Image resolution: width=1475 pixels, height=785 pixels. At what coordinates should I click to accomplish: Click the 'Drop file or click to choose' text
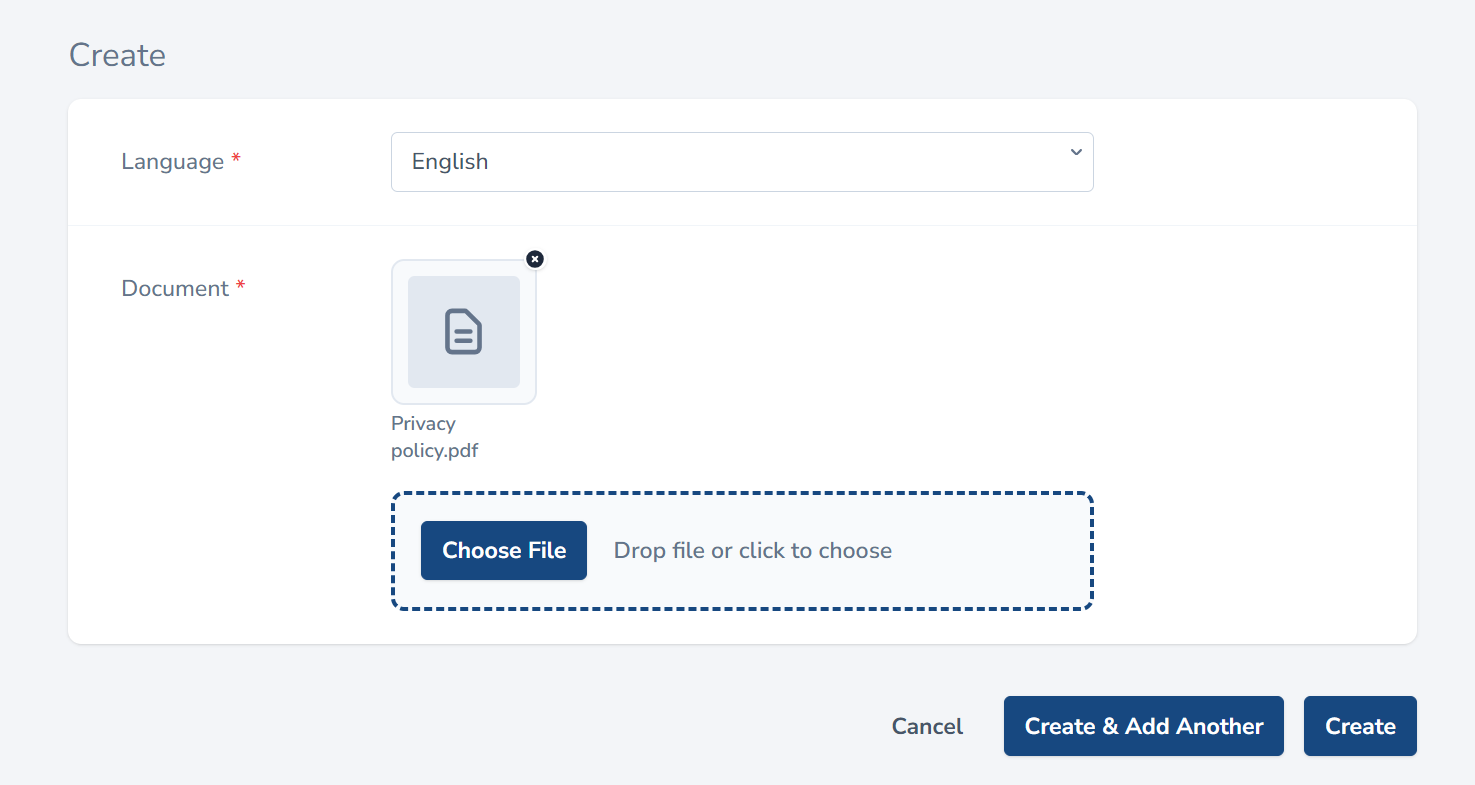point(752,551)
